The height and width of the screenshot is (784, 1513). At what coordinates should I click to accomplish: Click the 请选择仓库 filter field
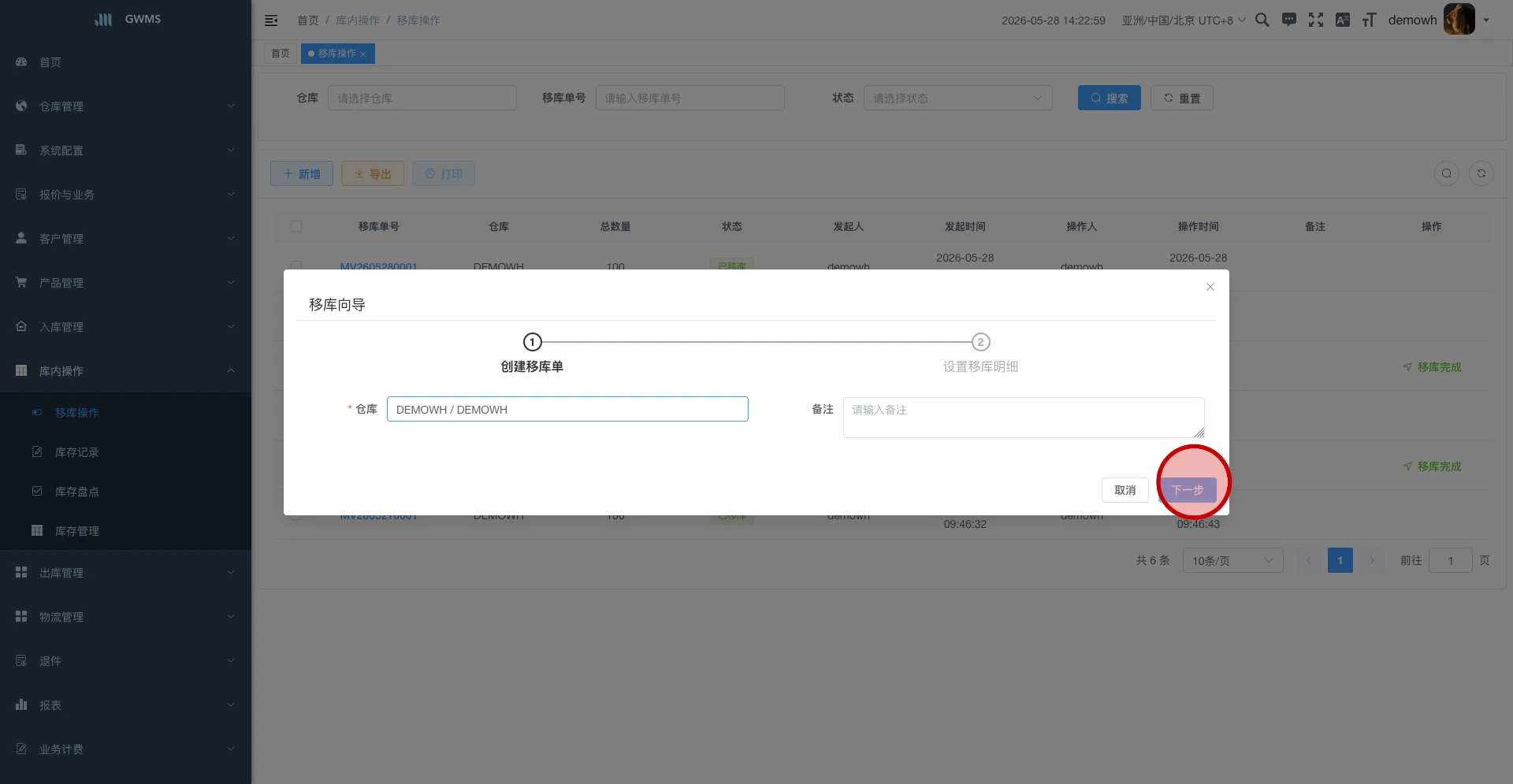point(422,98)
